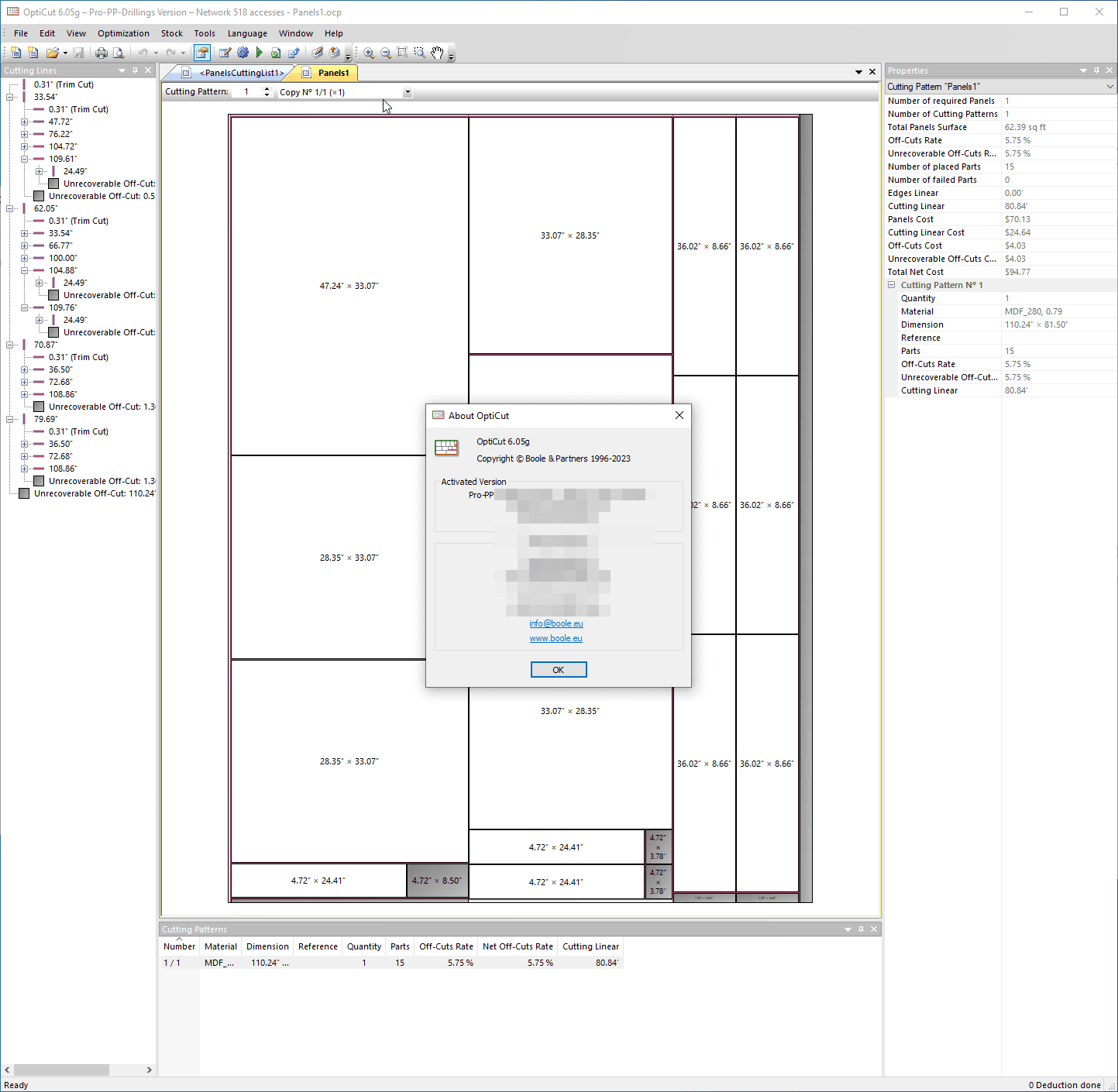The image size is (1118, 1092).
Task: Open the Optimization menu
Action: tap(123, 33)
